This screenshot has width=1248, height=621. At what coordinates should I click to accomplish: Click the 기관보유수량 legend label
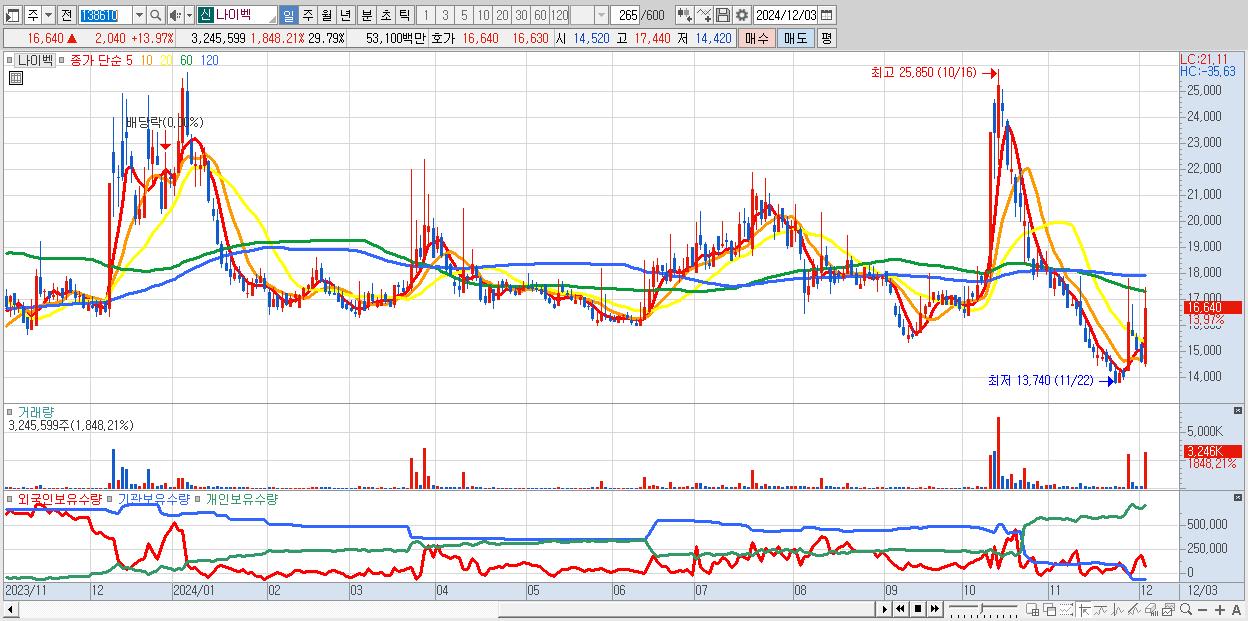pos(153,498)
